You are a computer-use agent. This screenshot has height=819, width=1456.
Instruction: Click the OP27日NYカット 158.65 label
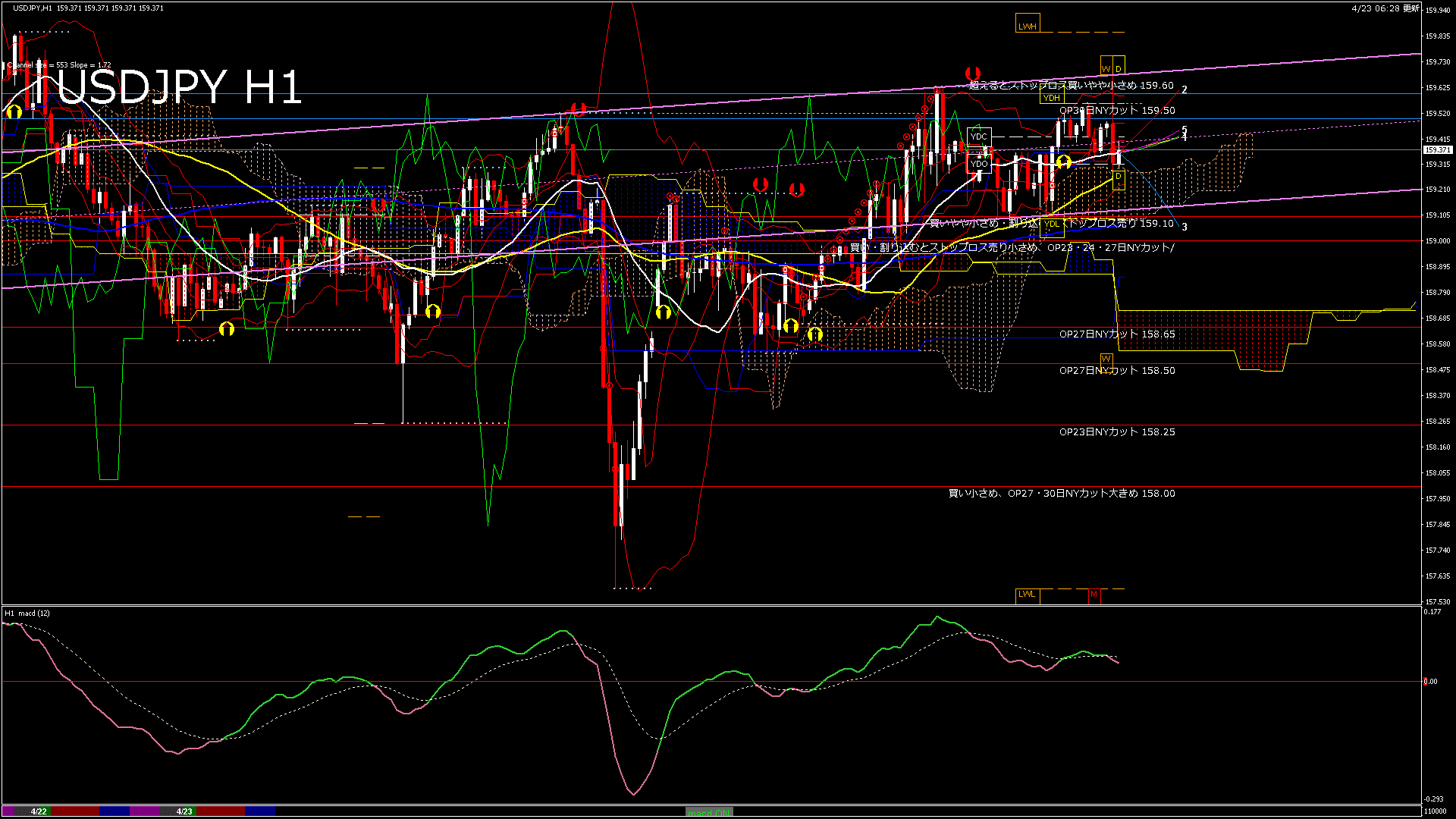(x=1117, y=334)
